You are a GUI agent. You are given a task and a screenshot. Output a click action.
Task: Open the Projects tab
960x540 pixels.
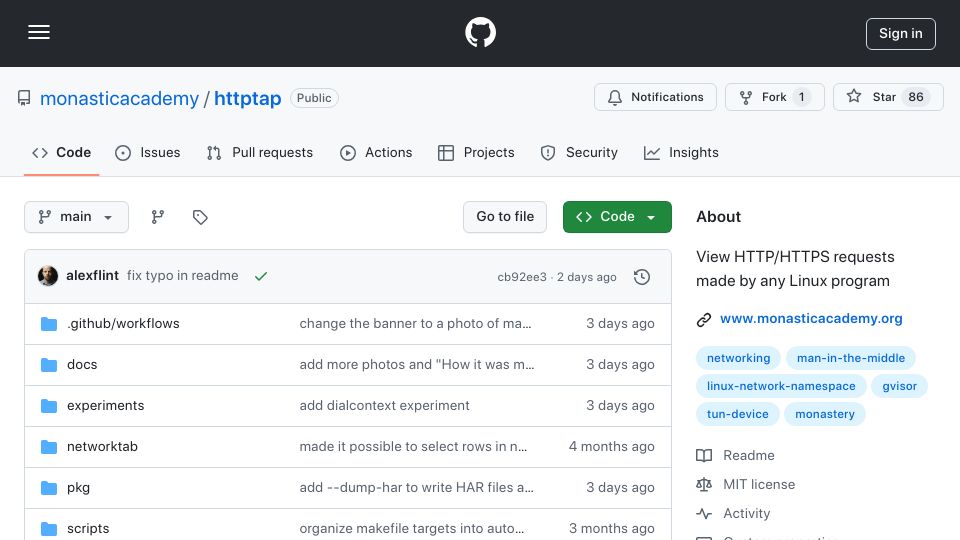click(476, 152)
